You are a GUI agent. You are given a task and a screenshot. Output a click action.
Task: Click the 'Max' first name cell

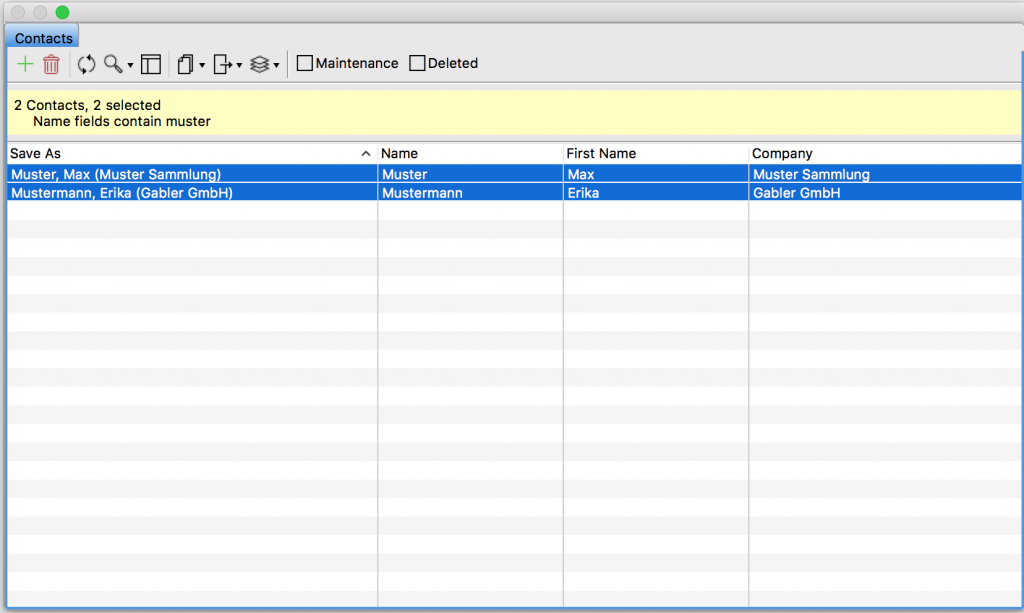coord(656,174)
